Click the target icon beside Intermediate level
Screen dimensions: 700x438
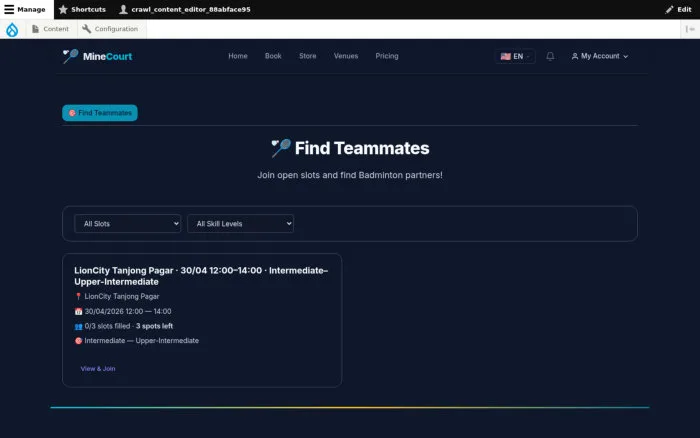tap(79, 341)
